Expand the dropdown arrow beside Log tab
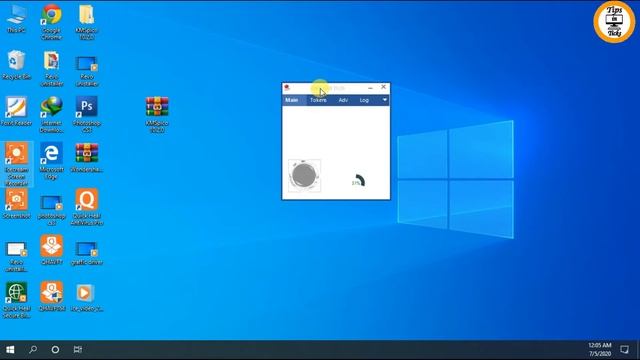 click(384, 100)
